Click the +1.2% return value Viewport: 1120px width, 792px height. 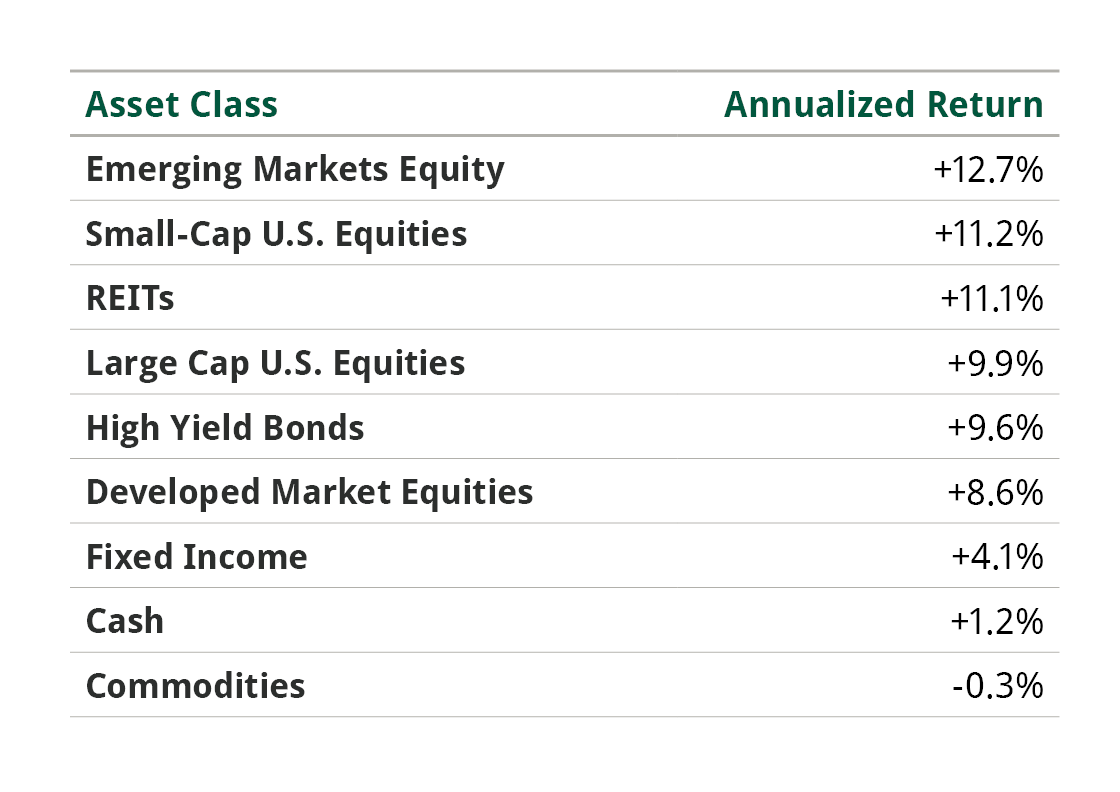(996, 621)
